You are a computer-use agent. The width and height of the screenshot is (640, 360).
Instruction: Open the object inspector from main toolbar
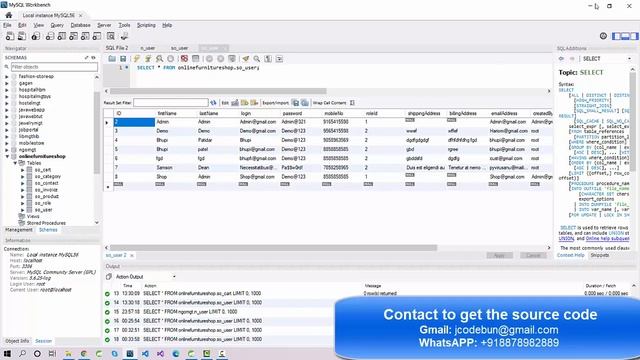pos(36,36)
